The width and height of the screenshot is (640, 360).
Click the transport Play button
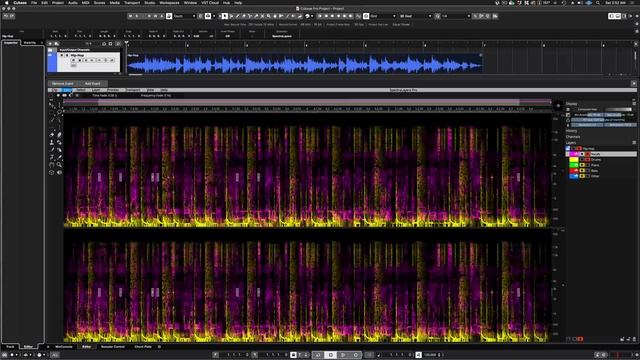343,355
